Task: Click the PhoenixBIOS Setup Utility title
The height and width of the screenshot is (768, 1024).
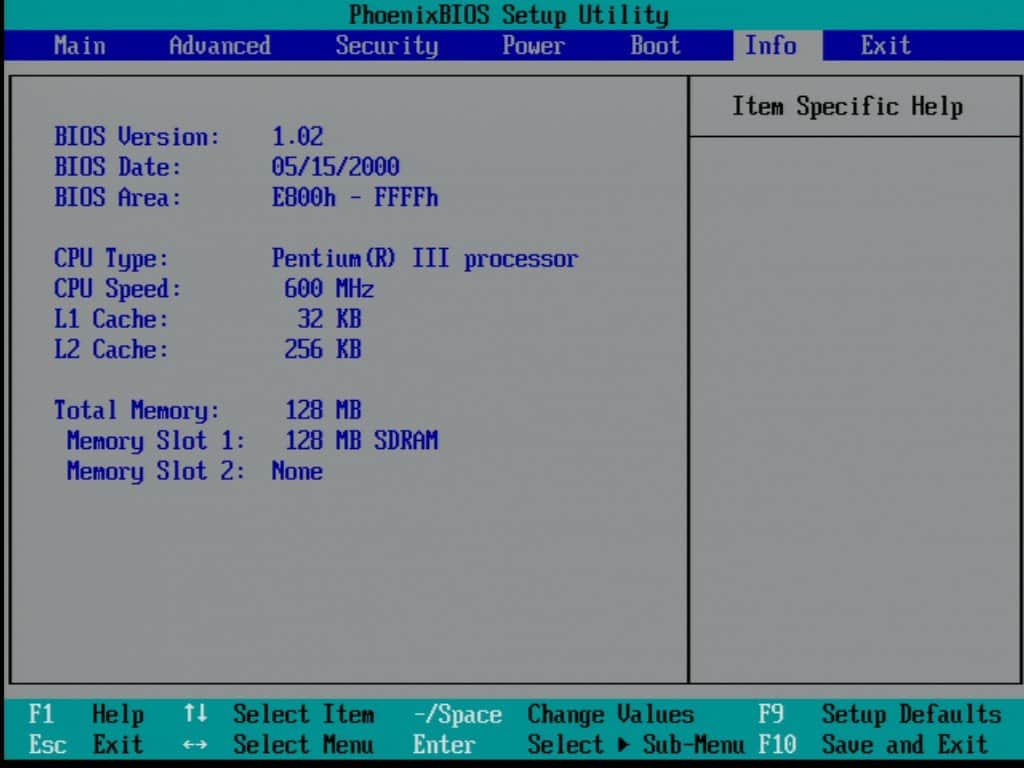Action: [x=509, y=15]
